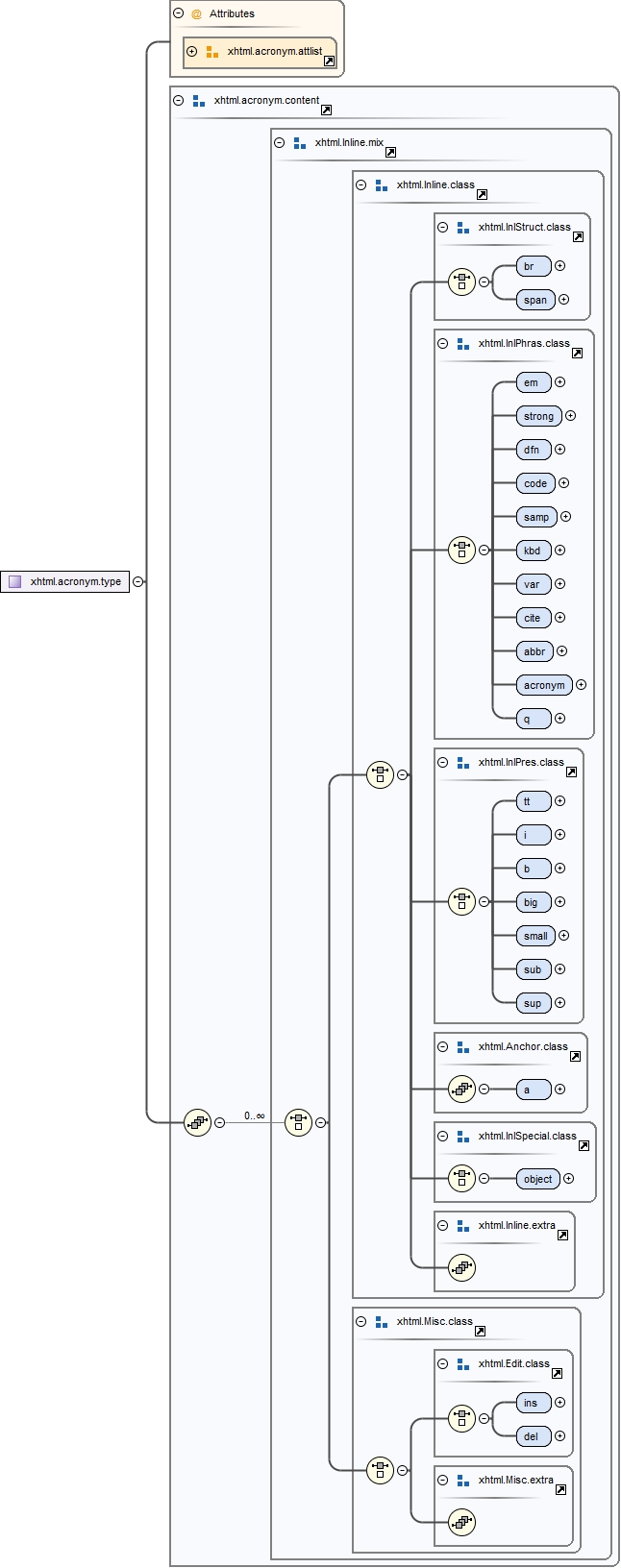Viewport: 621px width, 1568px height.
Task: Select the em element node
Action: pos(534,382)
